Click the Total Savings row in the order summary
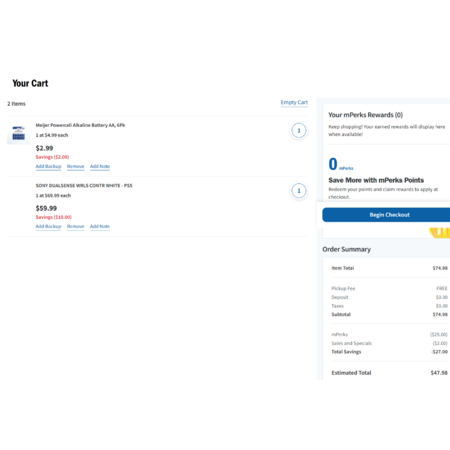Viewport: 450px width, 450px height. coord(389,352)
